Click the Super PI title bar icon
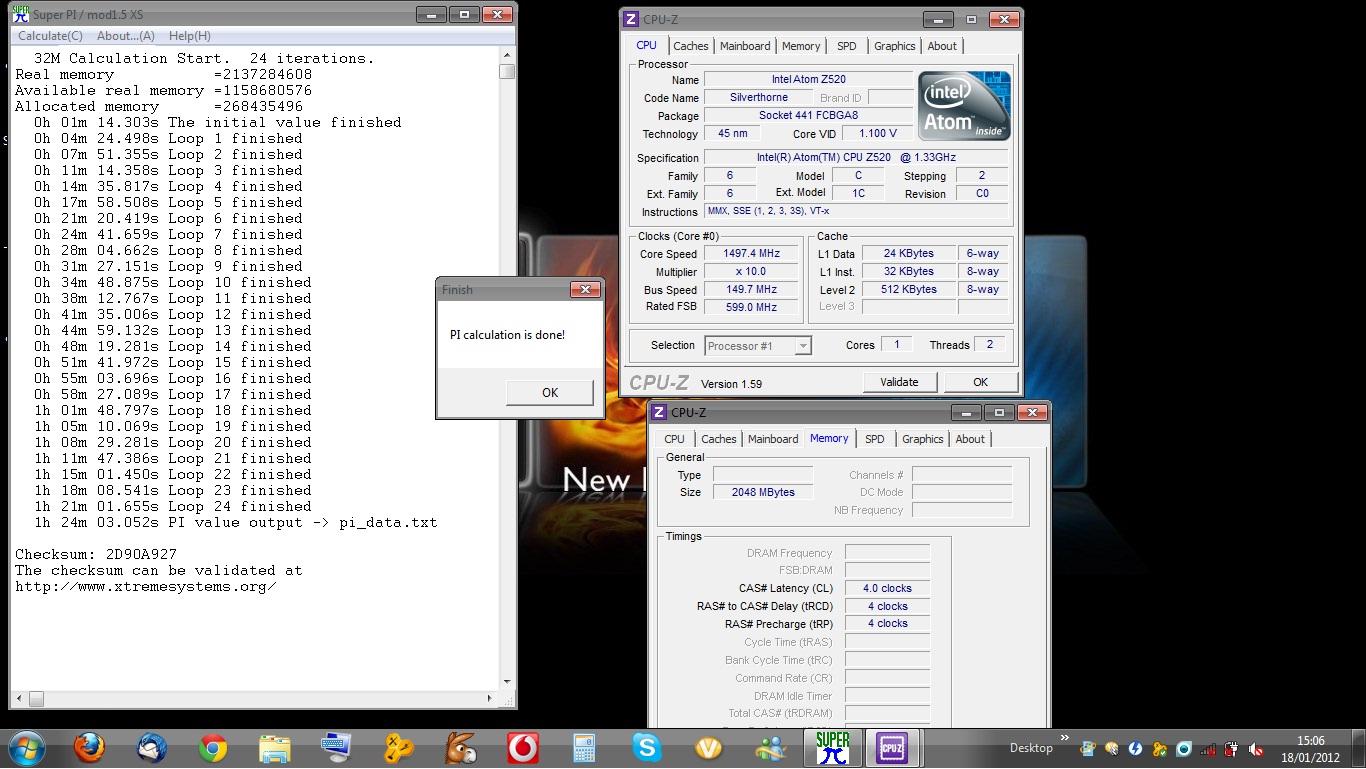Screen dimensions: 1366x769 click(x=20, y=15)
